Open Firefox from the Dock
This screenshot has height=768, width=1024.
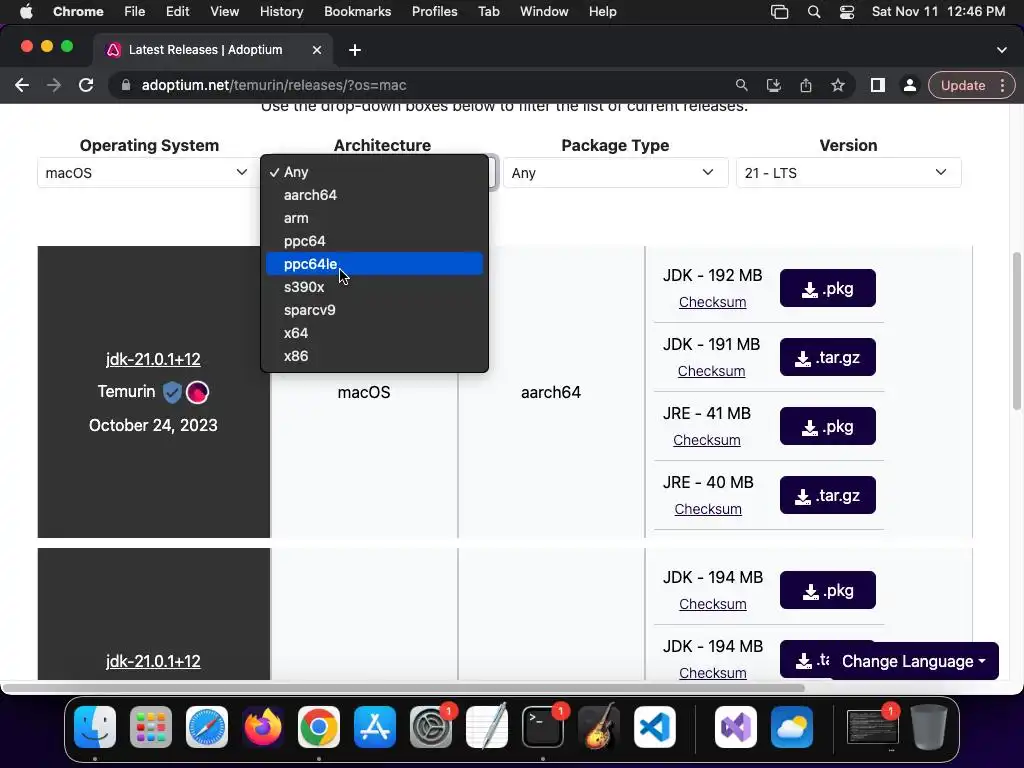(x=263, y=727)
